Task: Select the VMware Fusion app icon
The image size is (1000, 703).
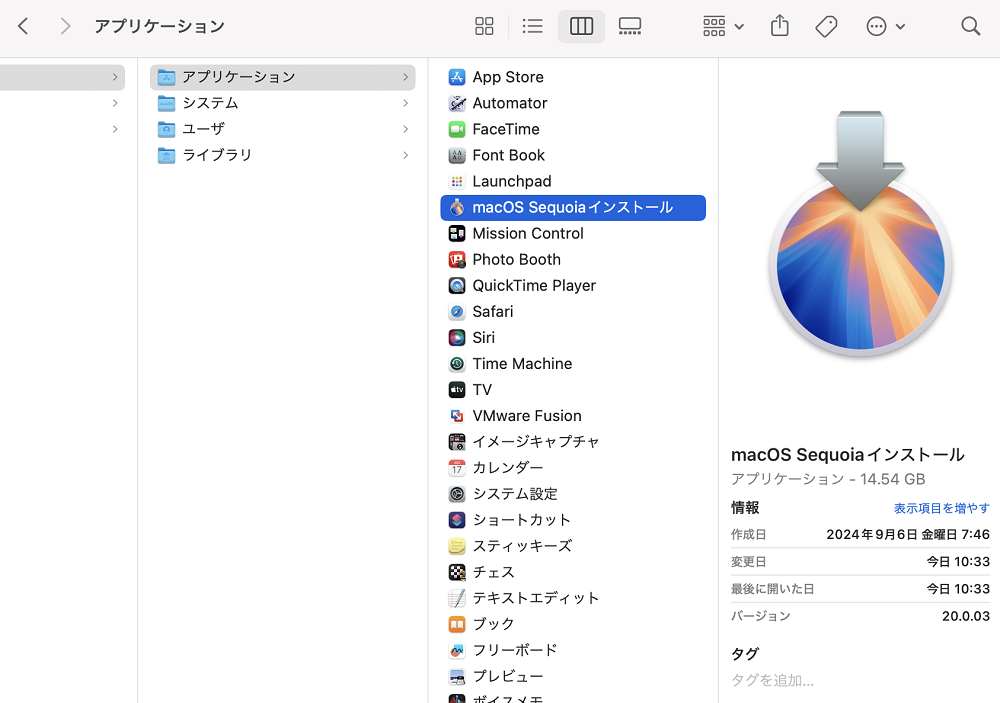Action: pyautogui.click(x=457, y=416)
